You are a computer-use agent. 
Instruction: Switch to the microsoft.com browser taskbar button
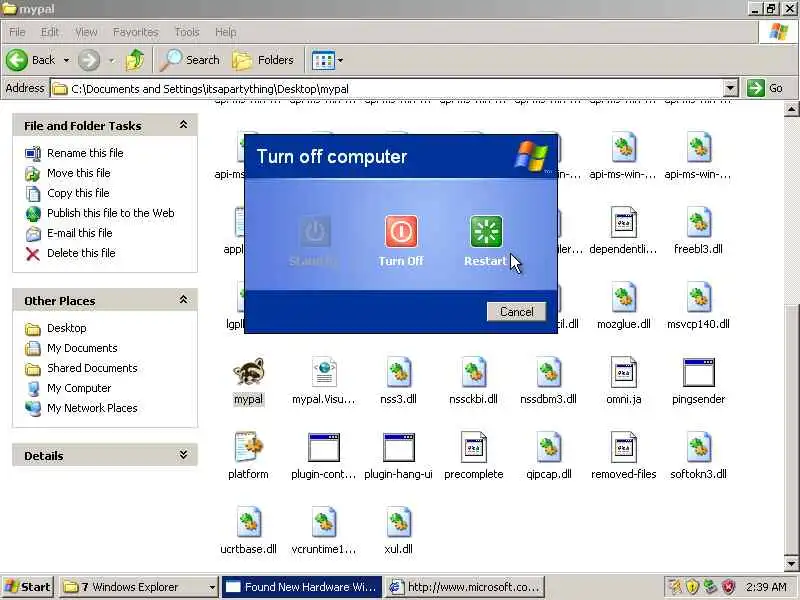pyautogui.click(x=464, y=587)
